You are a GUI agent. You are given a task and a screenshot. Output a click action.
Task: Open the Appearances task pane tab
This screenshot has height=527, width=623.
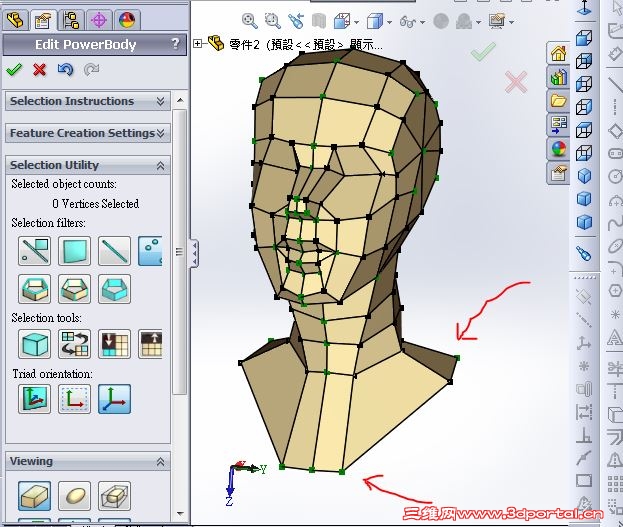coord(558,149)
